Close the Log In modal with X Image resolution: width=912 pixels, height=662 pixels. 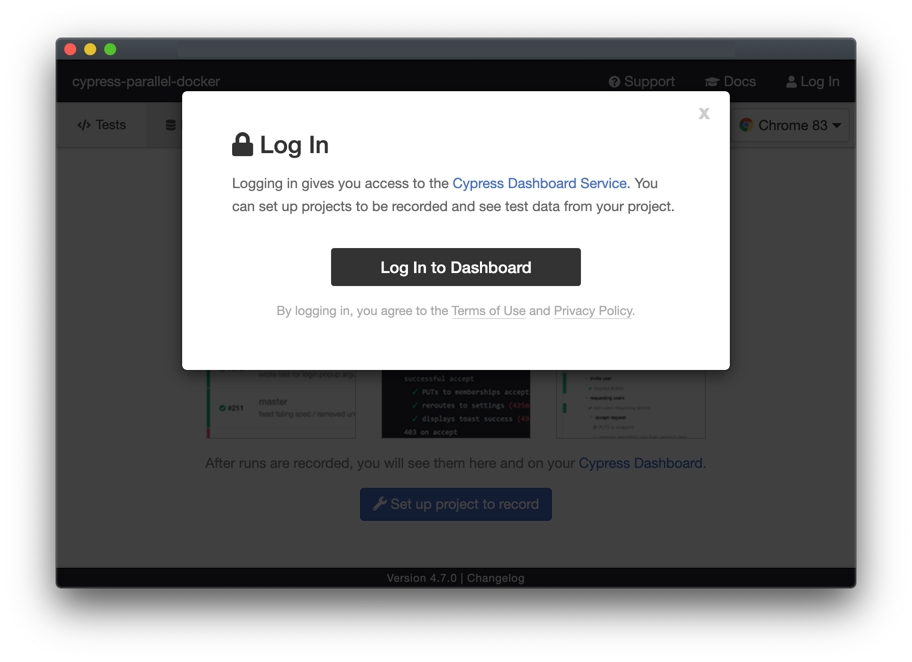pyautogui.click(x=704, y=113)
